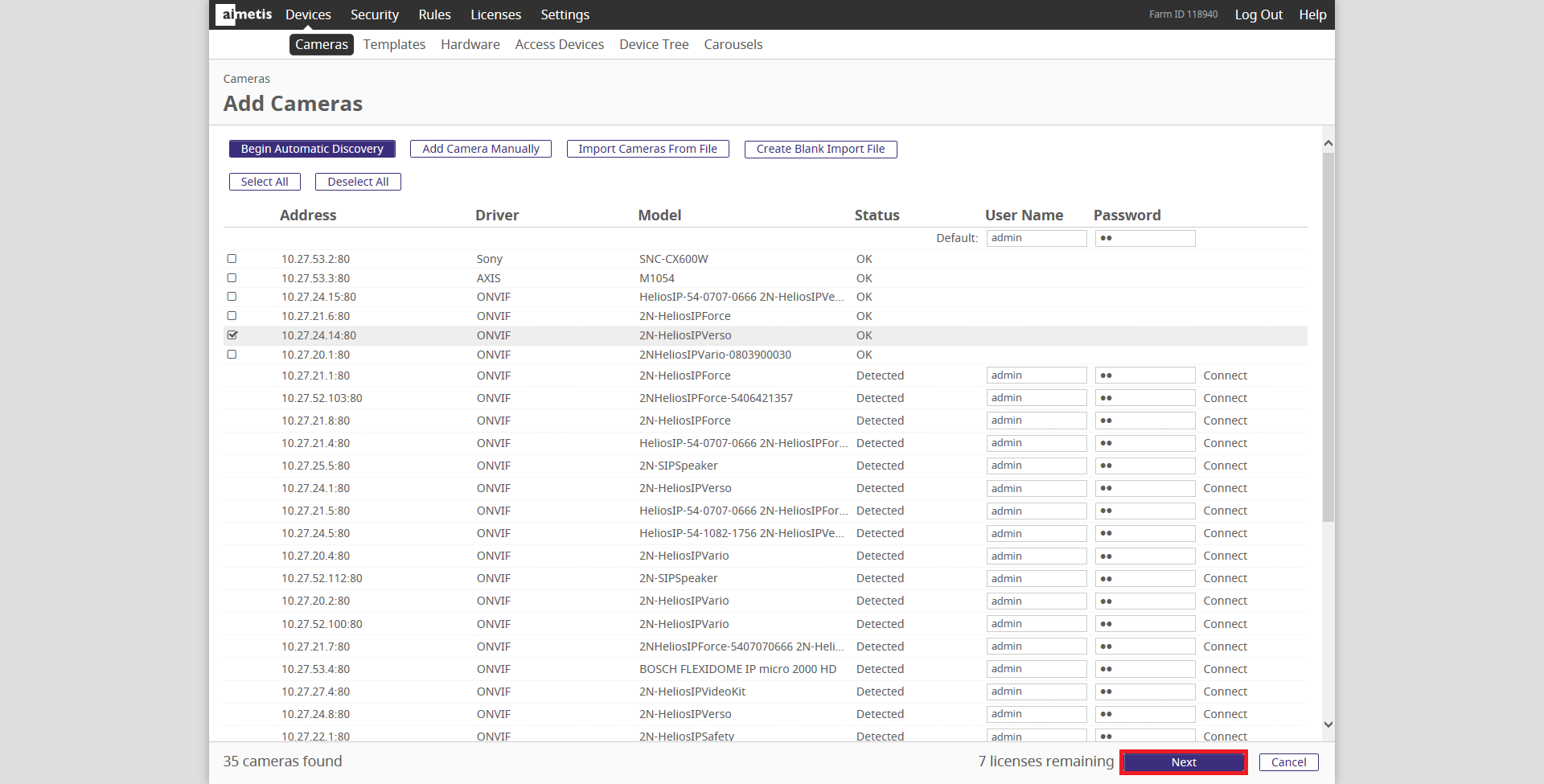Viewport: 1544px width, 784px height.
Task: Open the Security menu
Action: (374, 14)
